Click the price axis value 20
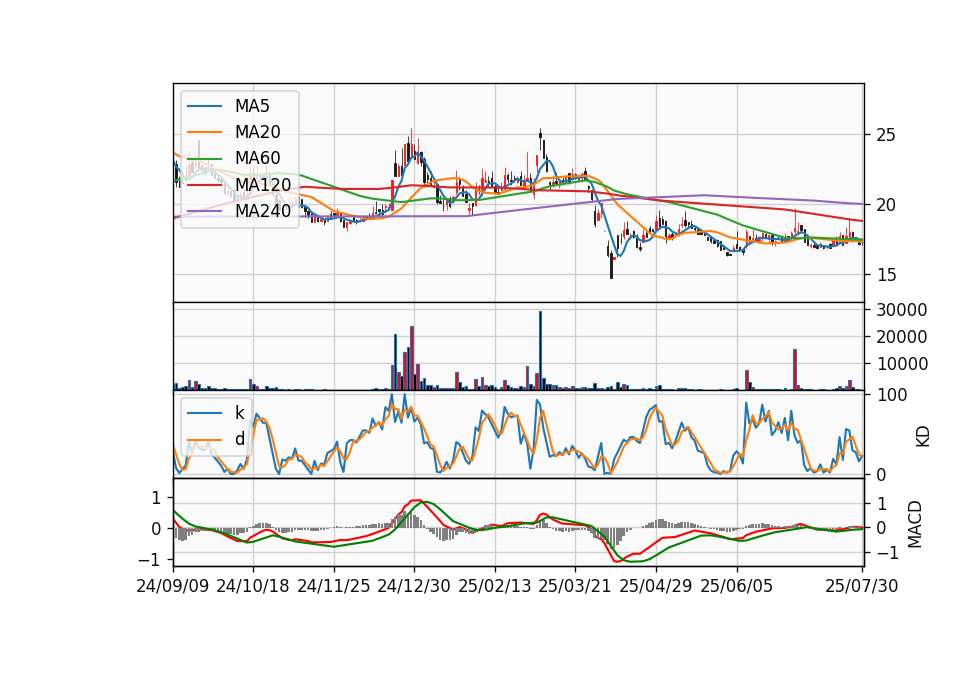The image size is (960, 690). pos(886,205)
